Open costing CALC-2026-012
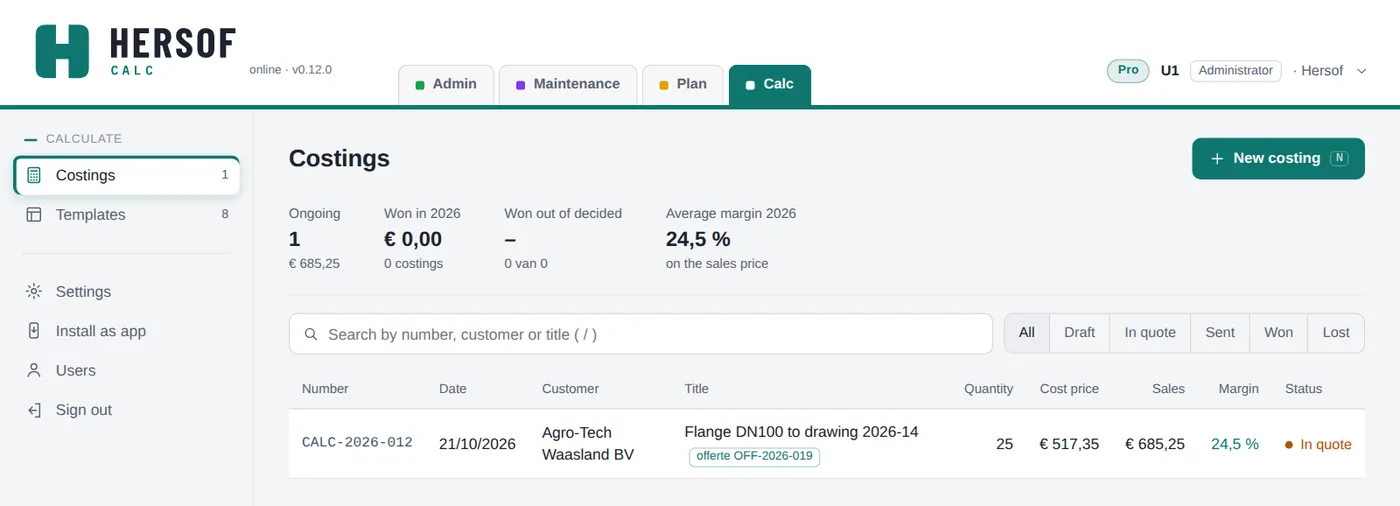Image resolution: width=1400 pixels, height=506 pixels. click(x=357, y=443)
